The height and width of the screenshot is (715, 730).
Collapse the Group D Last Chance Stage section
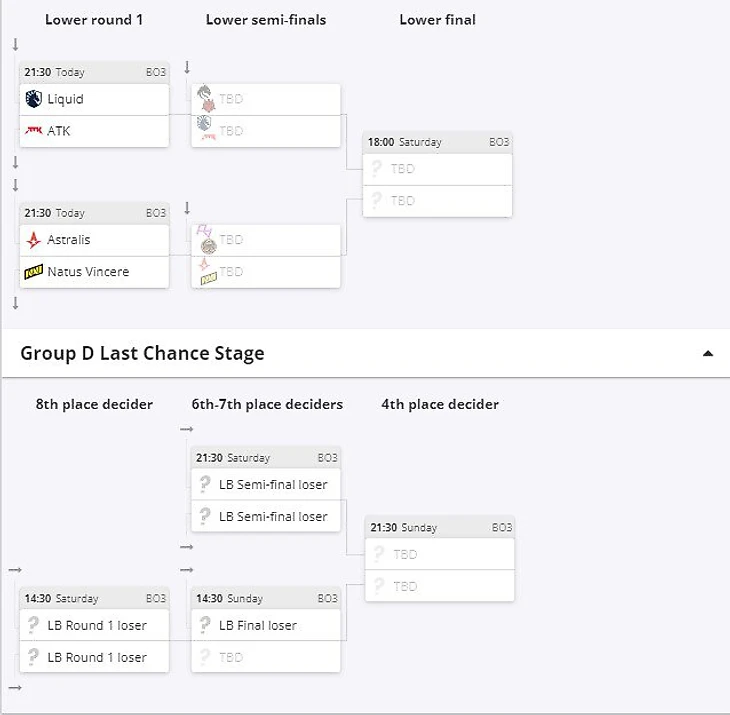coord(708,353)
